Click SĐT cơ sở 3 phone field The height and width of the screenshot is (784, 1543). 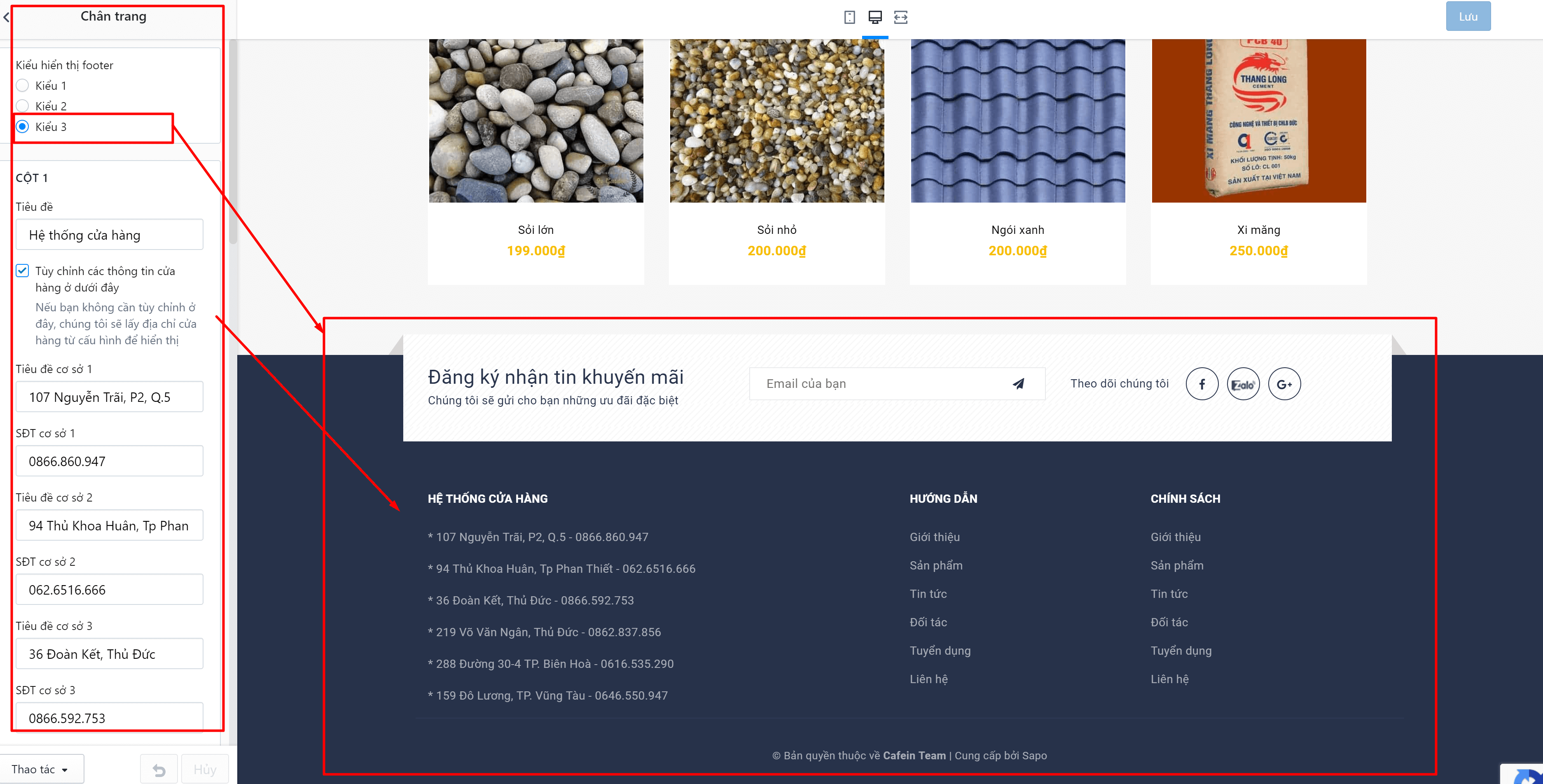point(110,717)
